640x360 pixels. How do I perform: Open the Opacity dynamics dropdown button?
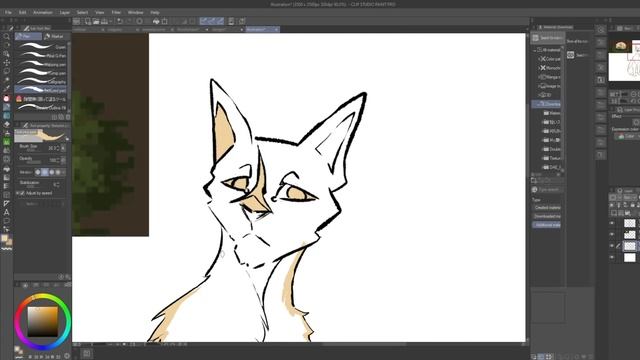pyautogui.click(x=63, y=160)
